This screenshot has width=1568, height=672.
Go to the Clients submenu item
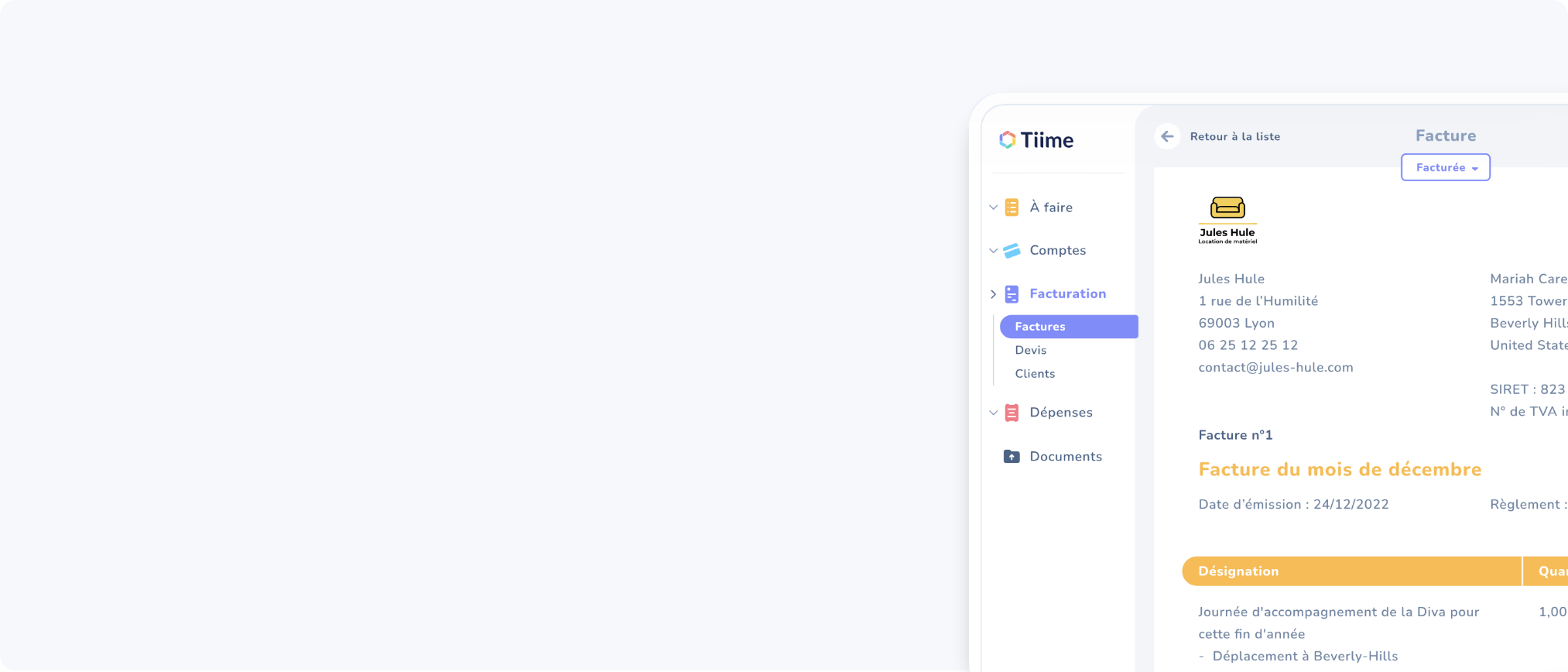coord(1035,374)
